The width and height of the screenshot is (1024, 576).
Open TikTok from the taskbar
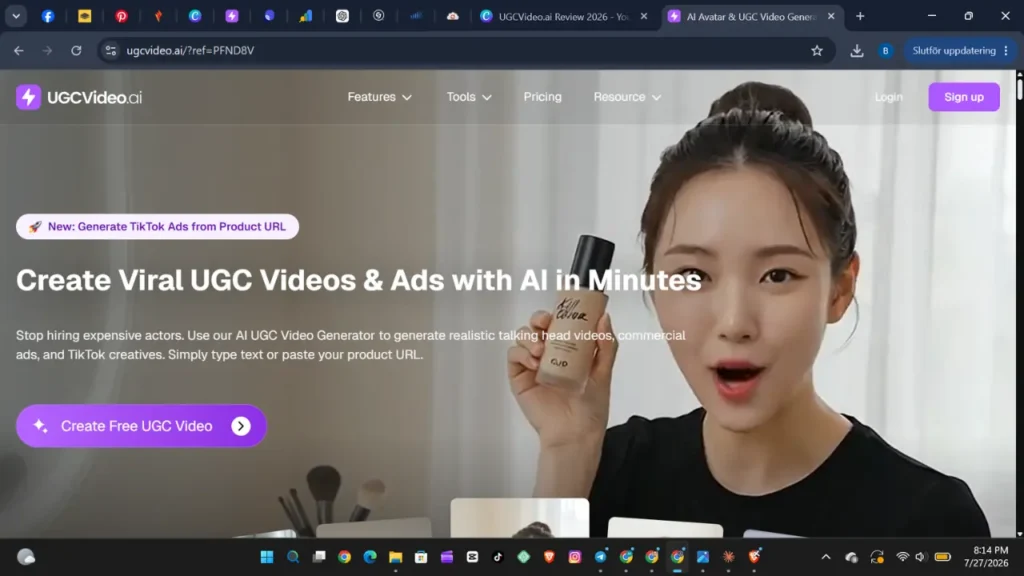[498, 556]
